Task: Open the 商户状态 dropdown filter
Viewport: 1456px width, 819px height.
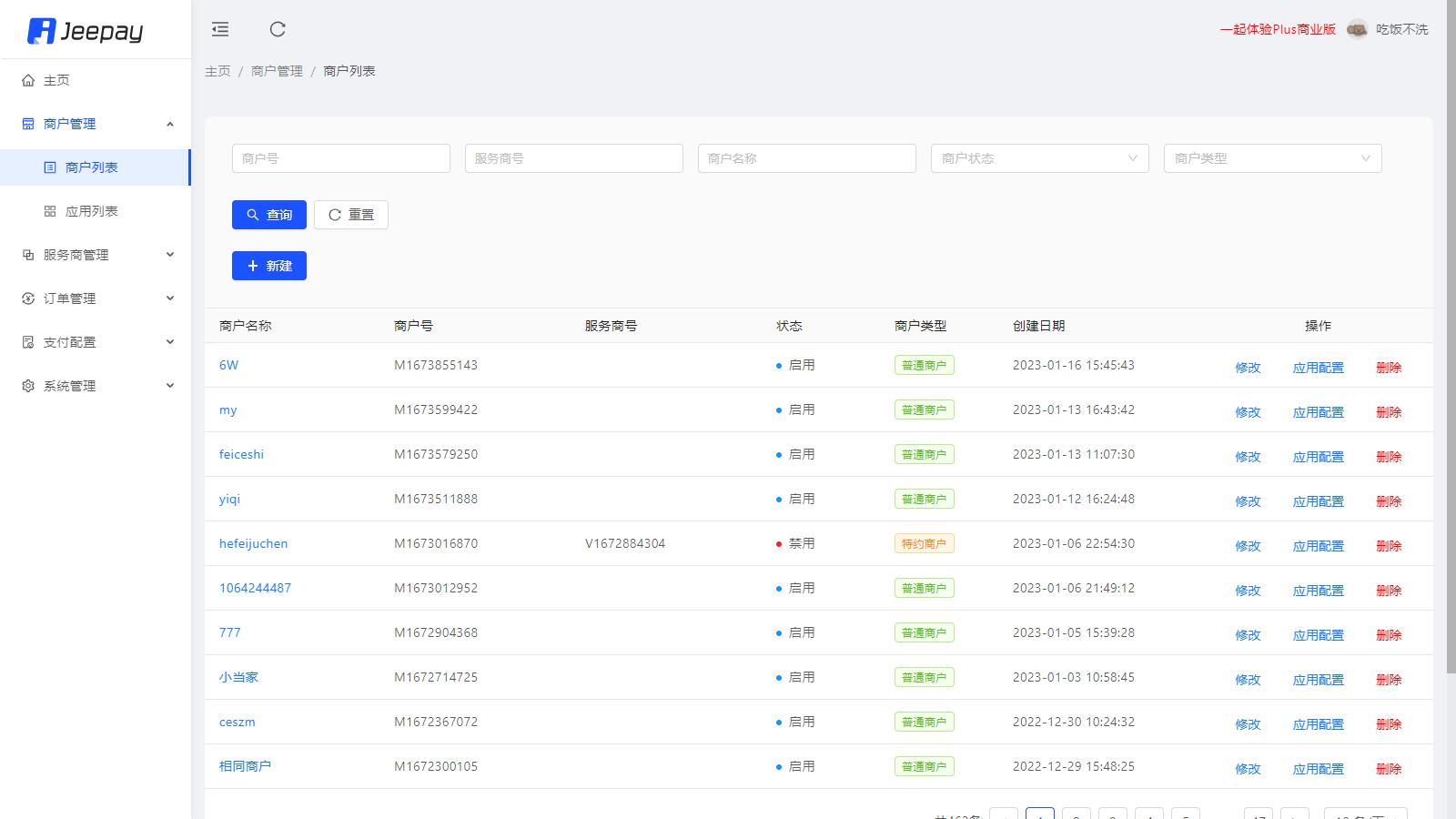Action: tap(1039, 158)
